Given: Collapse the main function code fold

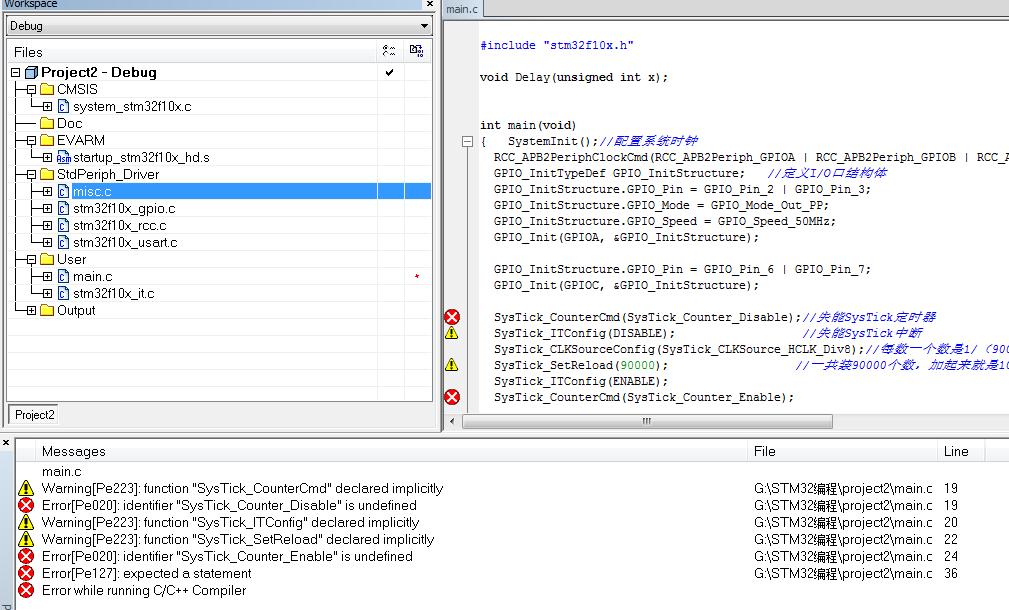Looking at the screenshot, I should click(x=468, y=142).
